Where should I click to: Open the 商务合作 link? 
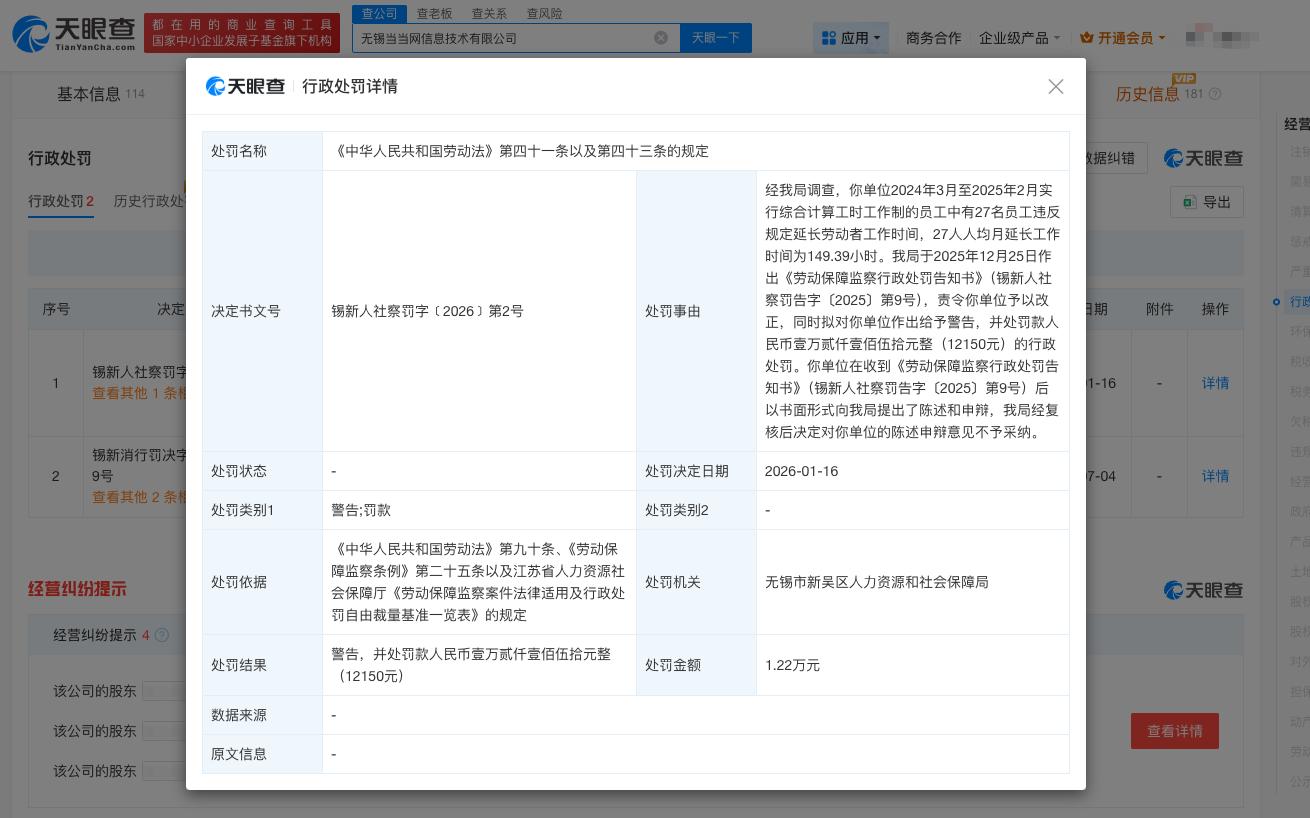click(933, 38)
